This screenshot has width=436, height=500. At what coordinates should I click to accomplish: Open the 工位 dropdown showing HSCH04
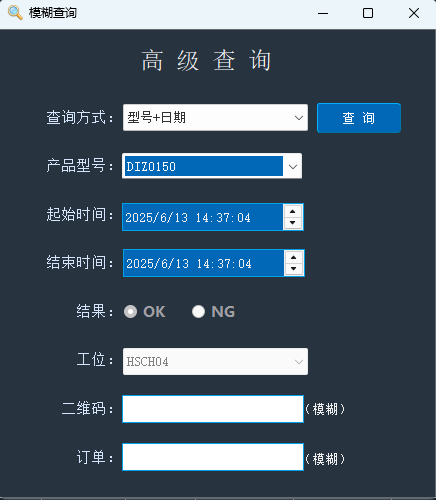215,362
